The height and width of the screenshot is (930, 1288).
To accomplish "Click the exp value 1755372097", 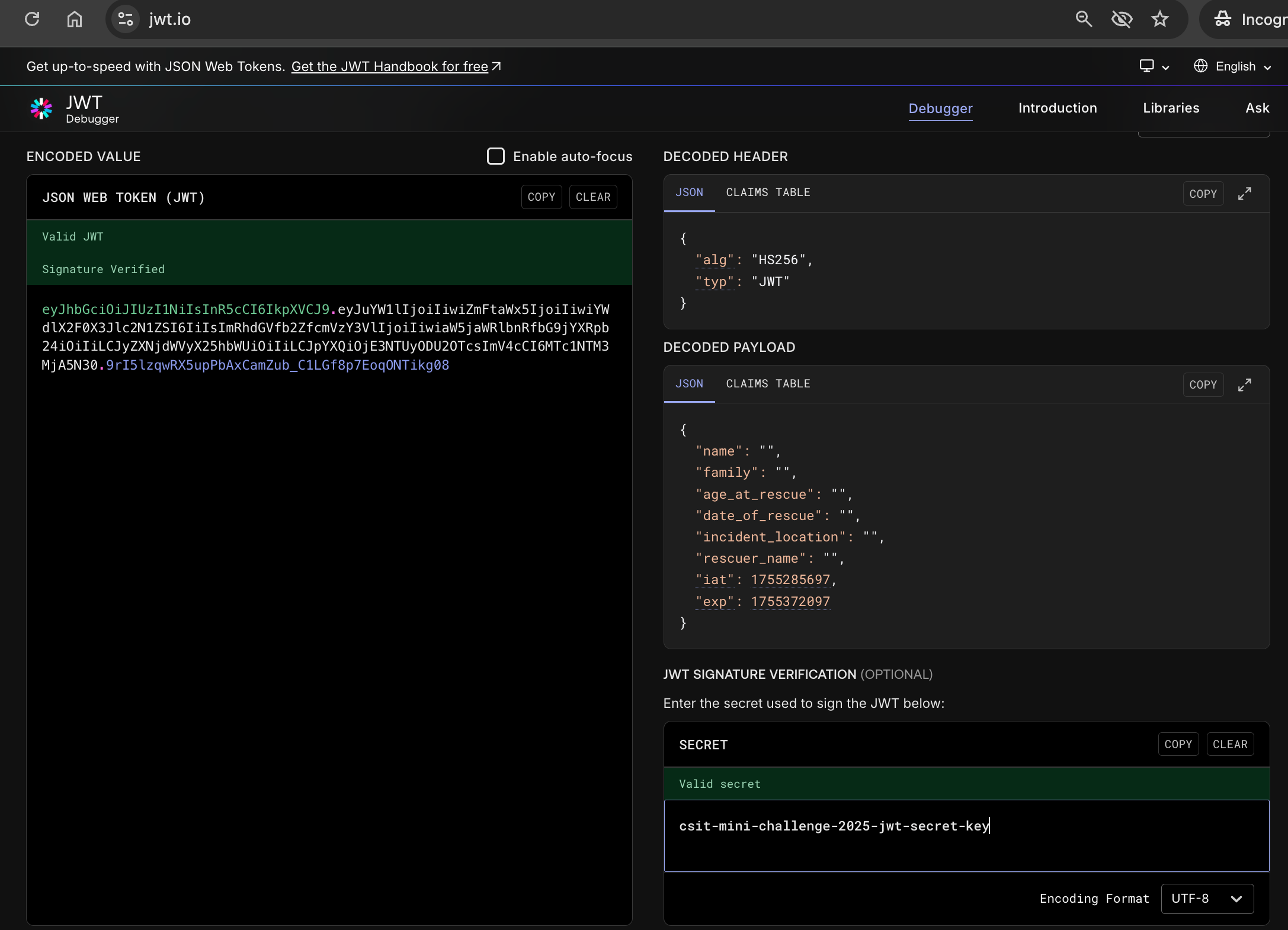I will click(790, 602).
